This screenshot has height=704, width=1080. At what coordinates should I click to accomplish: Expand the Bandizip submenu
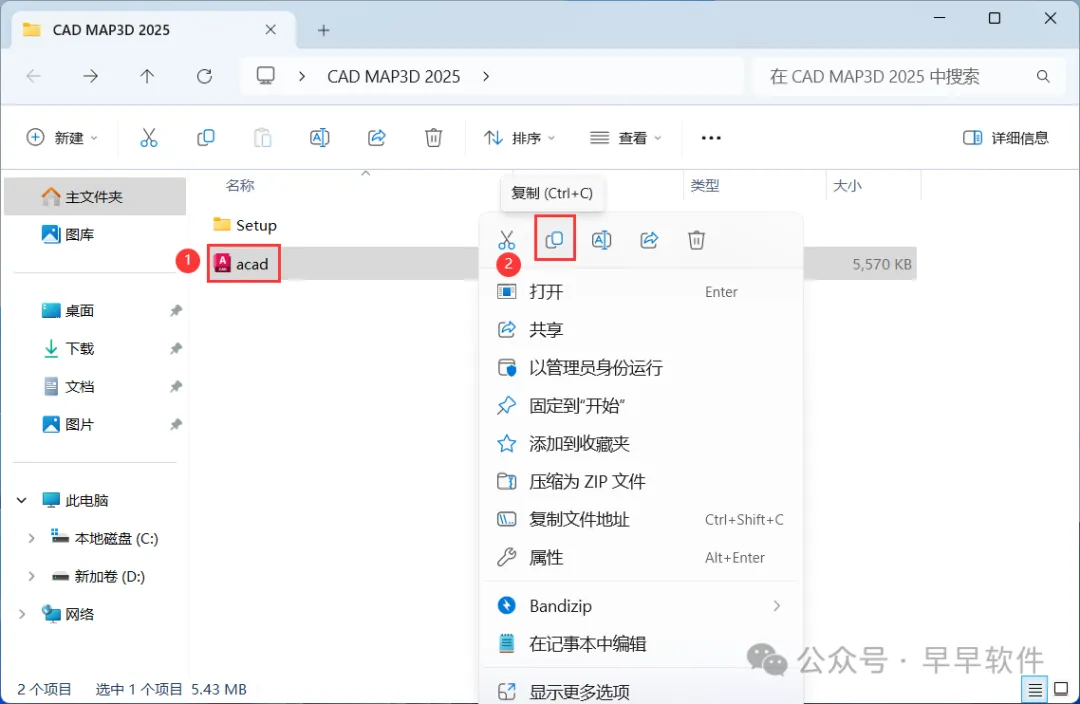776,605
